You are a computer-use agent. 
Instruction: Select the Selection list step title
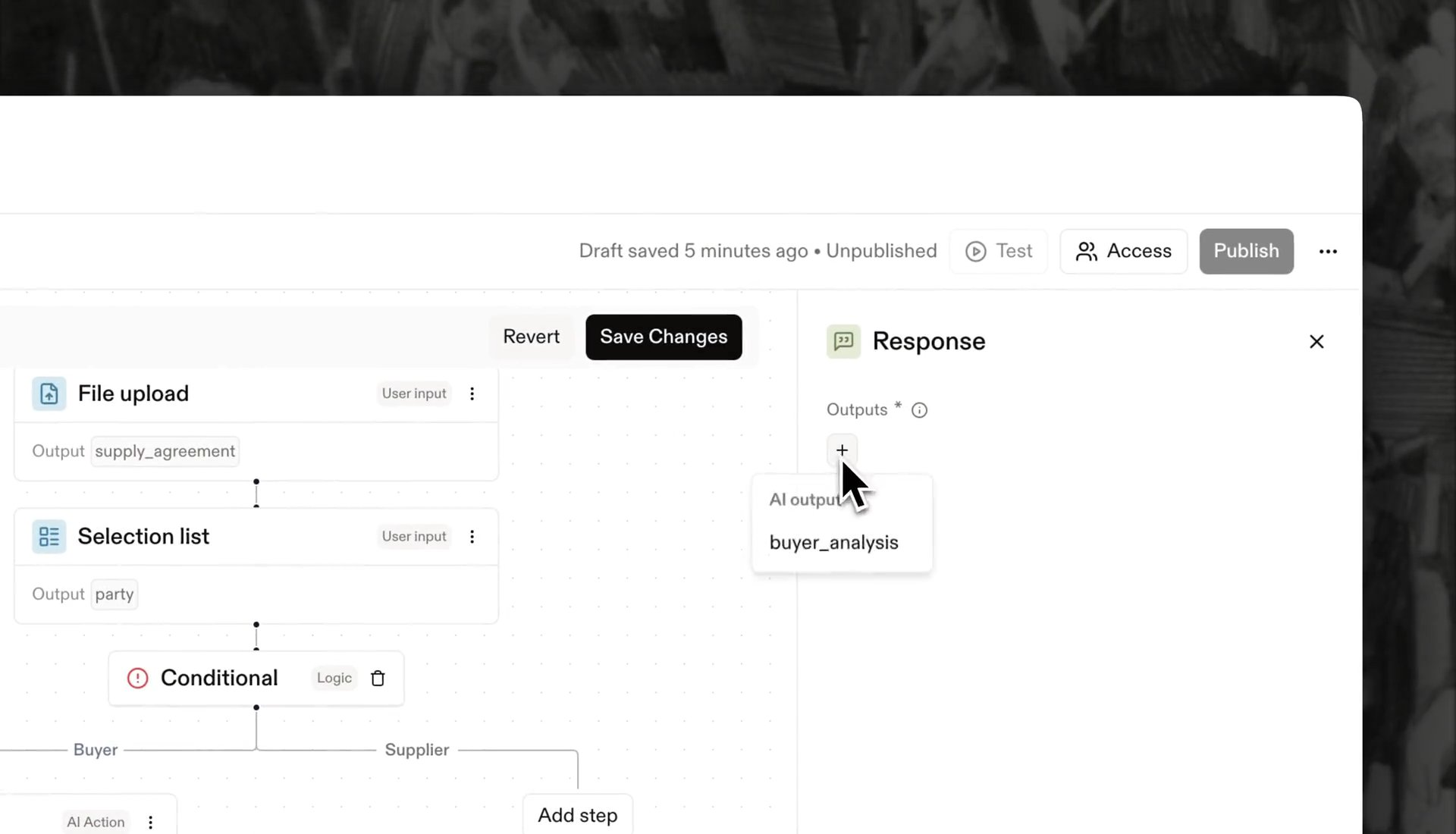[x=143, y=536]
